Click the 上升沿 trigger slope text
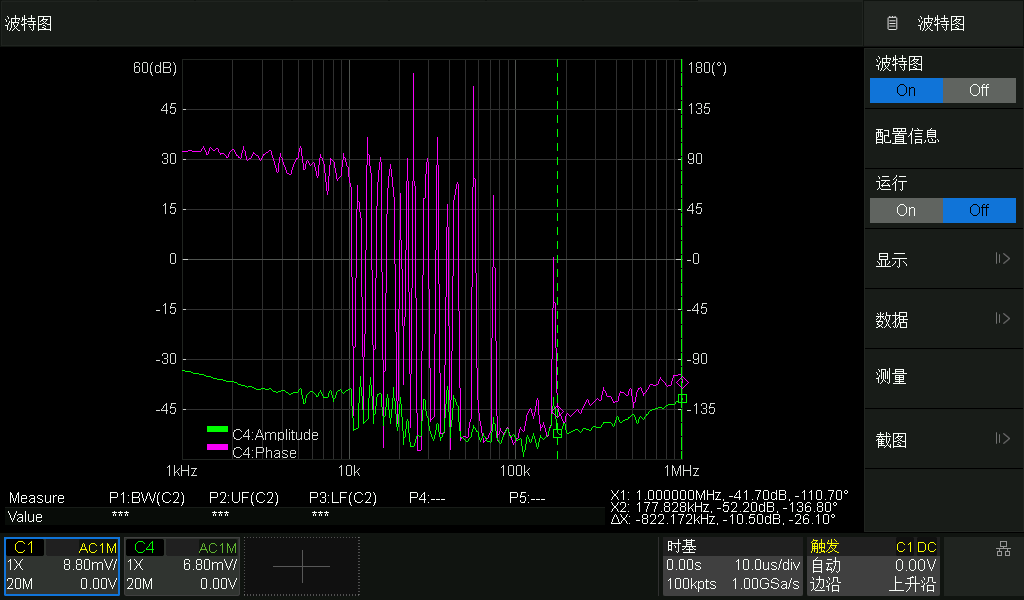 pos(913,584)
